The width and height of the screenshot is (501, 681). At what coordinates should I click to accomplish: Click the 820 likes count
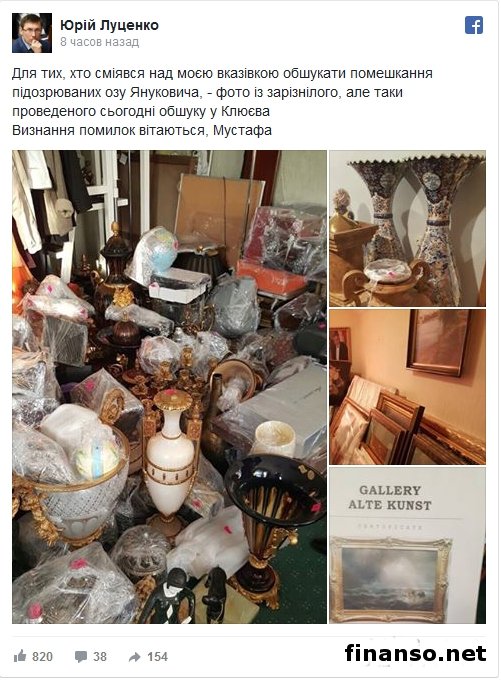[42, 656]
